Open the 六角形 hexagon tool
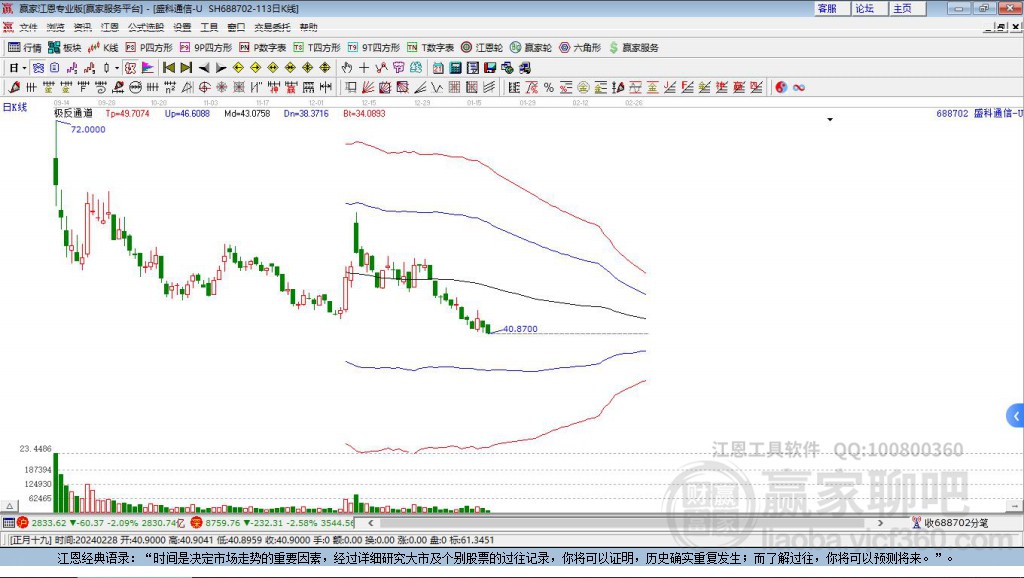Viewport: 1024px width, 578px height. (580, 48)
